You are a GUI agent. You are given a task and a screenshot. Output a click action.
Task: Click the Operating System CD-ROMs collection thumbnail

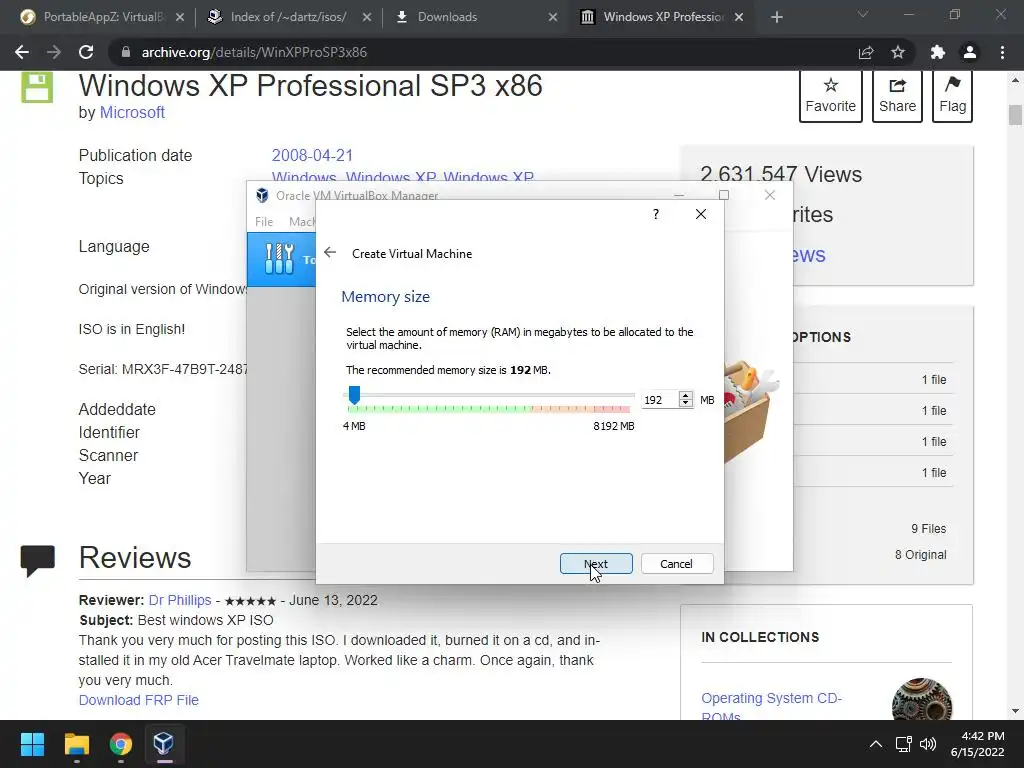[921, 699]
